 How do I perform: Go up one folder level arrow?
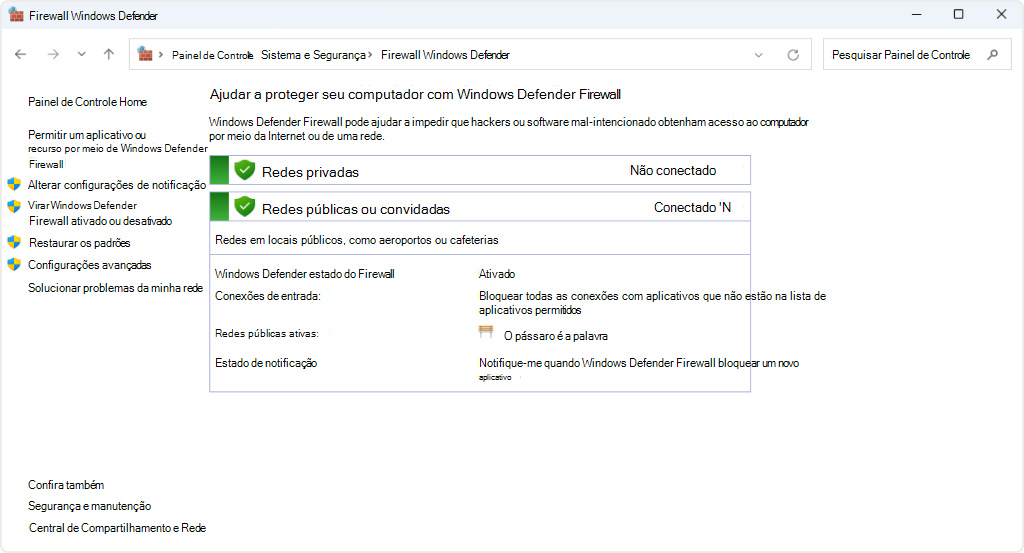(109, 55)
